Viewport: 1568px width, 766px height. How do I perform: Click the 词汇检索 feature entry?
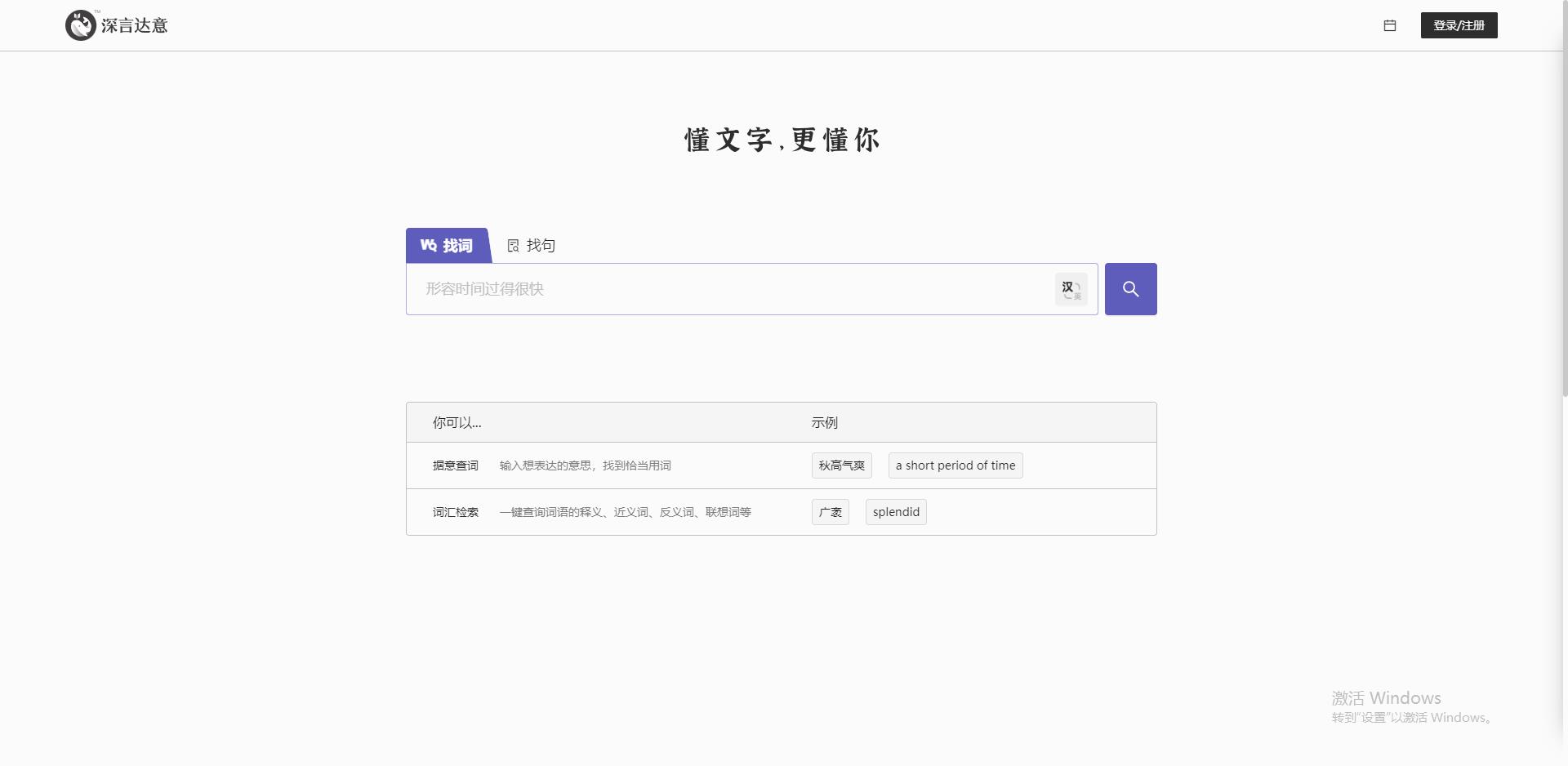(455, 512)
